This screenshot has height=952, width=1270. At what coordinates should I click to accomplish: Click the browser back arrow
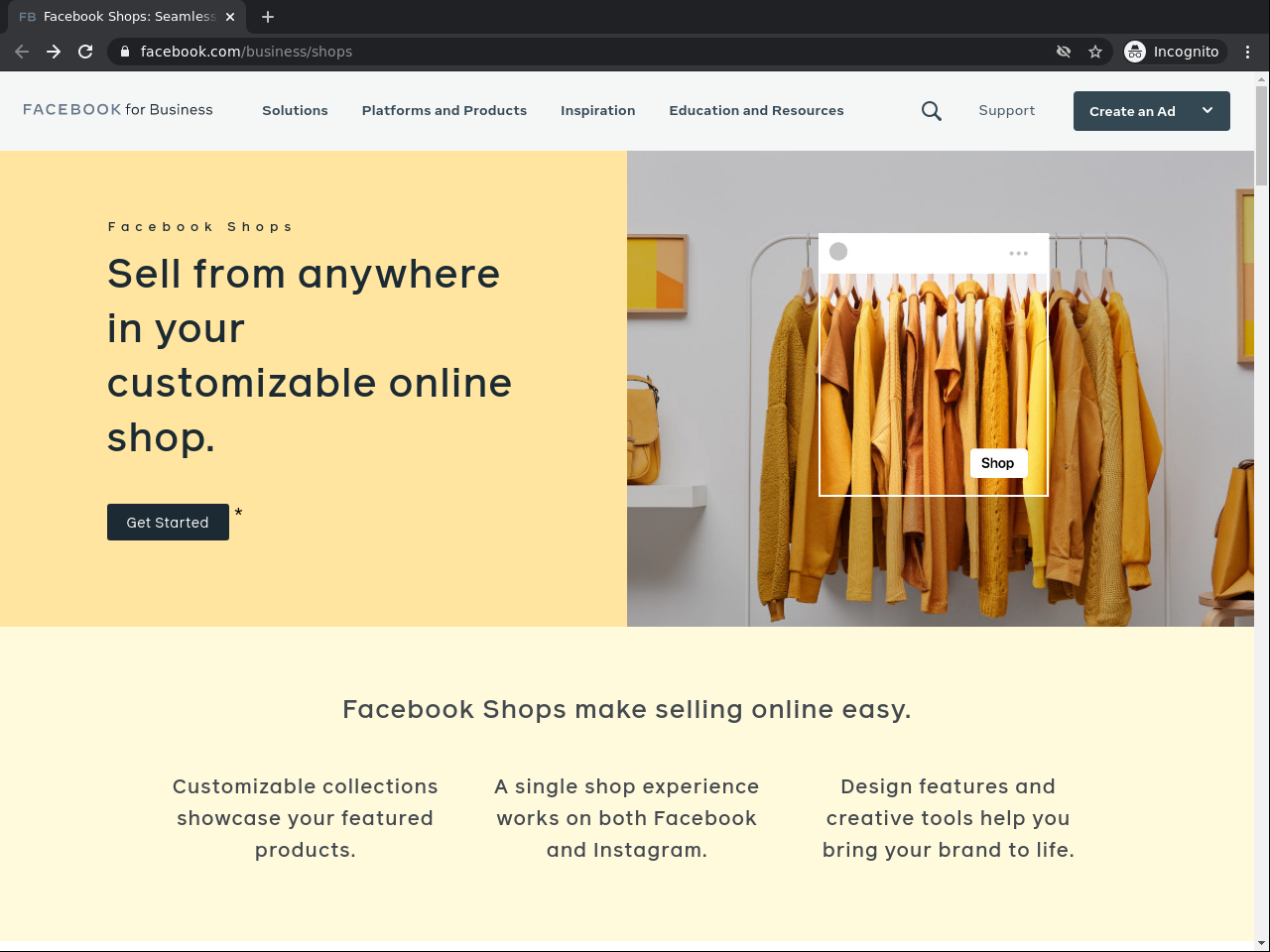[22, 52]
